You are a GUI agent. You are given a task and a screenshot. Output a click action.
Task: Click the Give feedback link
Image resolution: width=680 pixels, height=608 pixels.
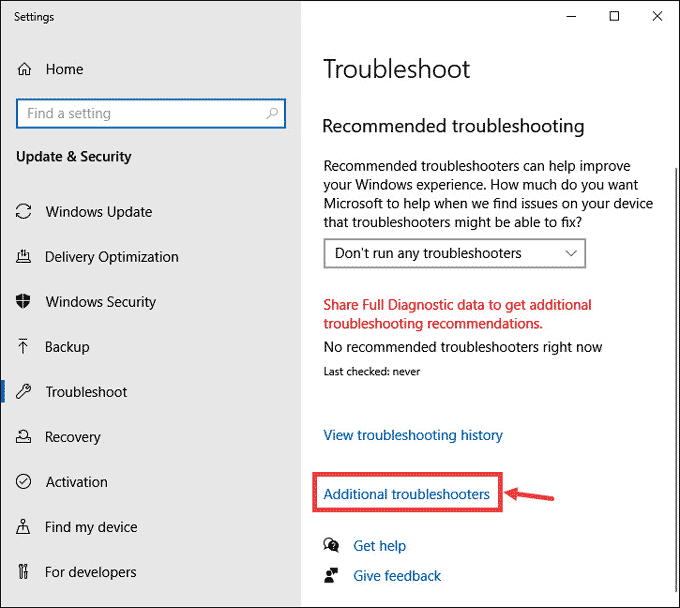click(x=397, y=576)
